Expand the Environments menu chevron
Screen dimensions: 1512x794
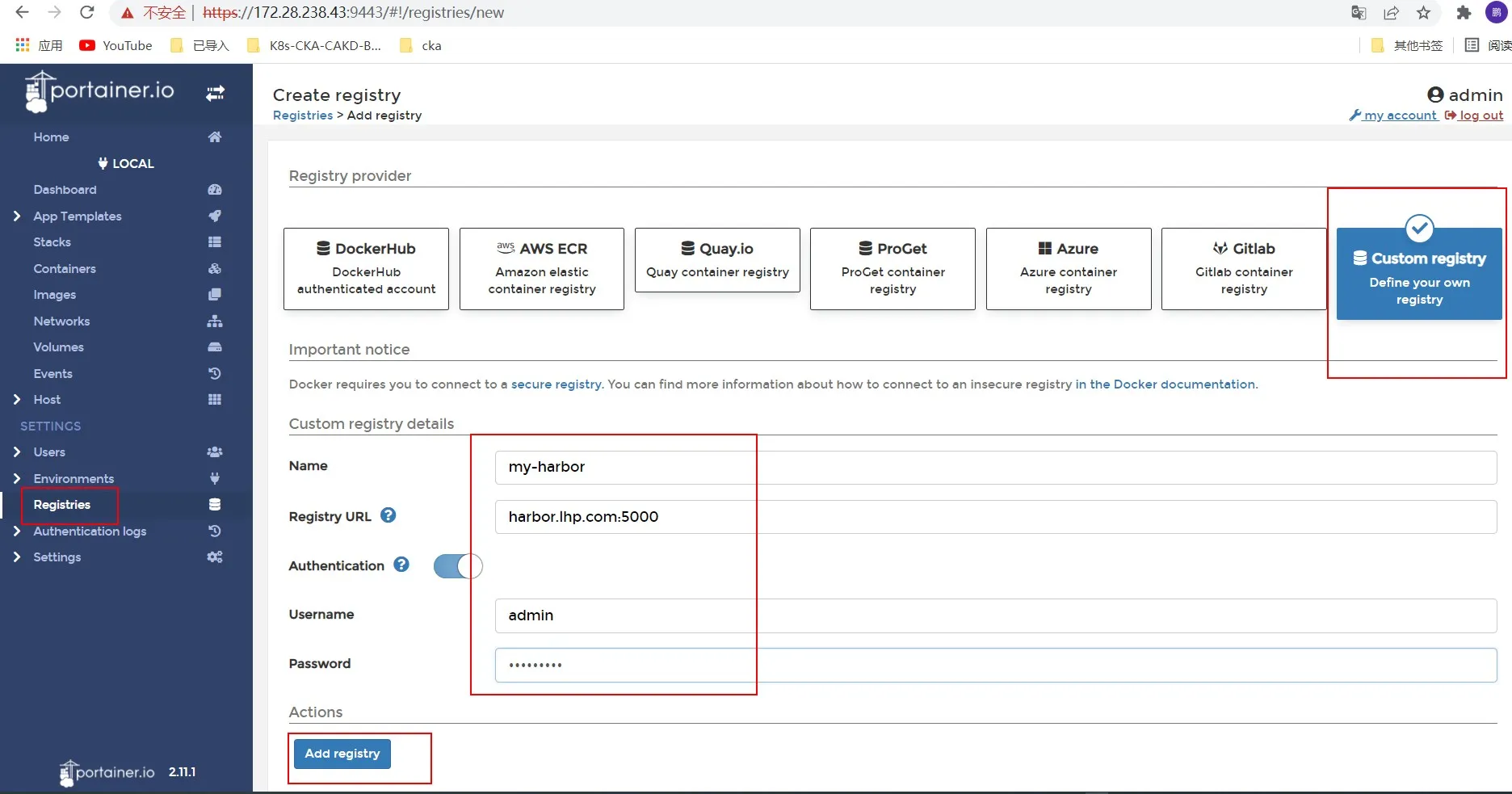(x=17, y=478)
